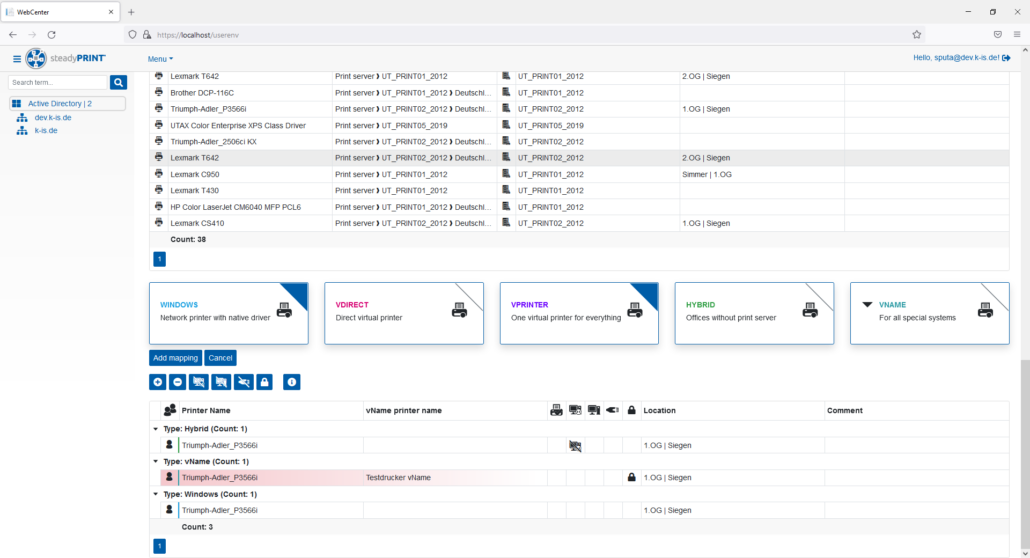Click the third toolbar icon, crossed-out network monitor

(198, 382)
